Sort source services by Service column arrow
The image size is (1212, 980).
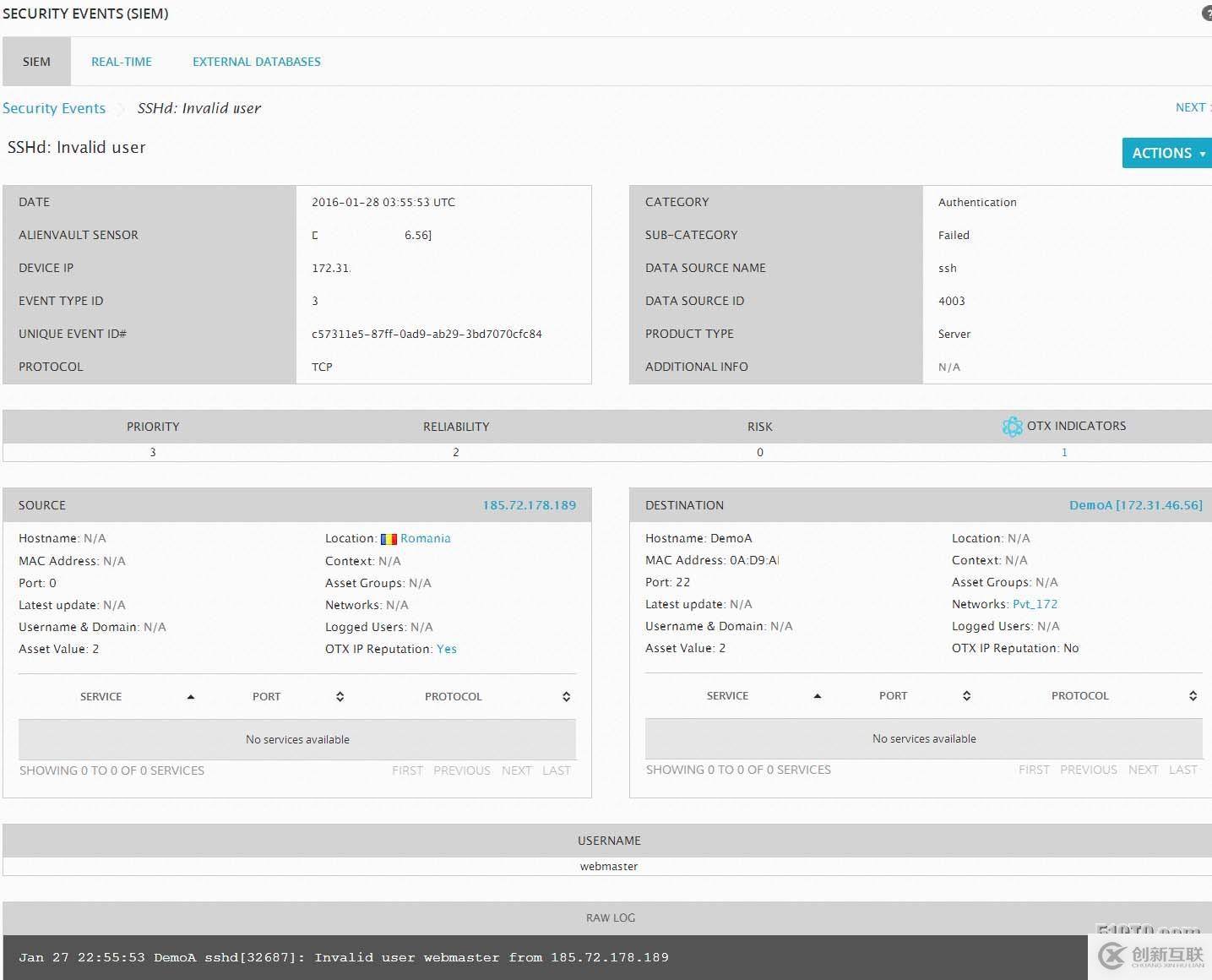(x=191, y=697)
